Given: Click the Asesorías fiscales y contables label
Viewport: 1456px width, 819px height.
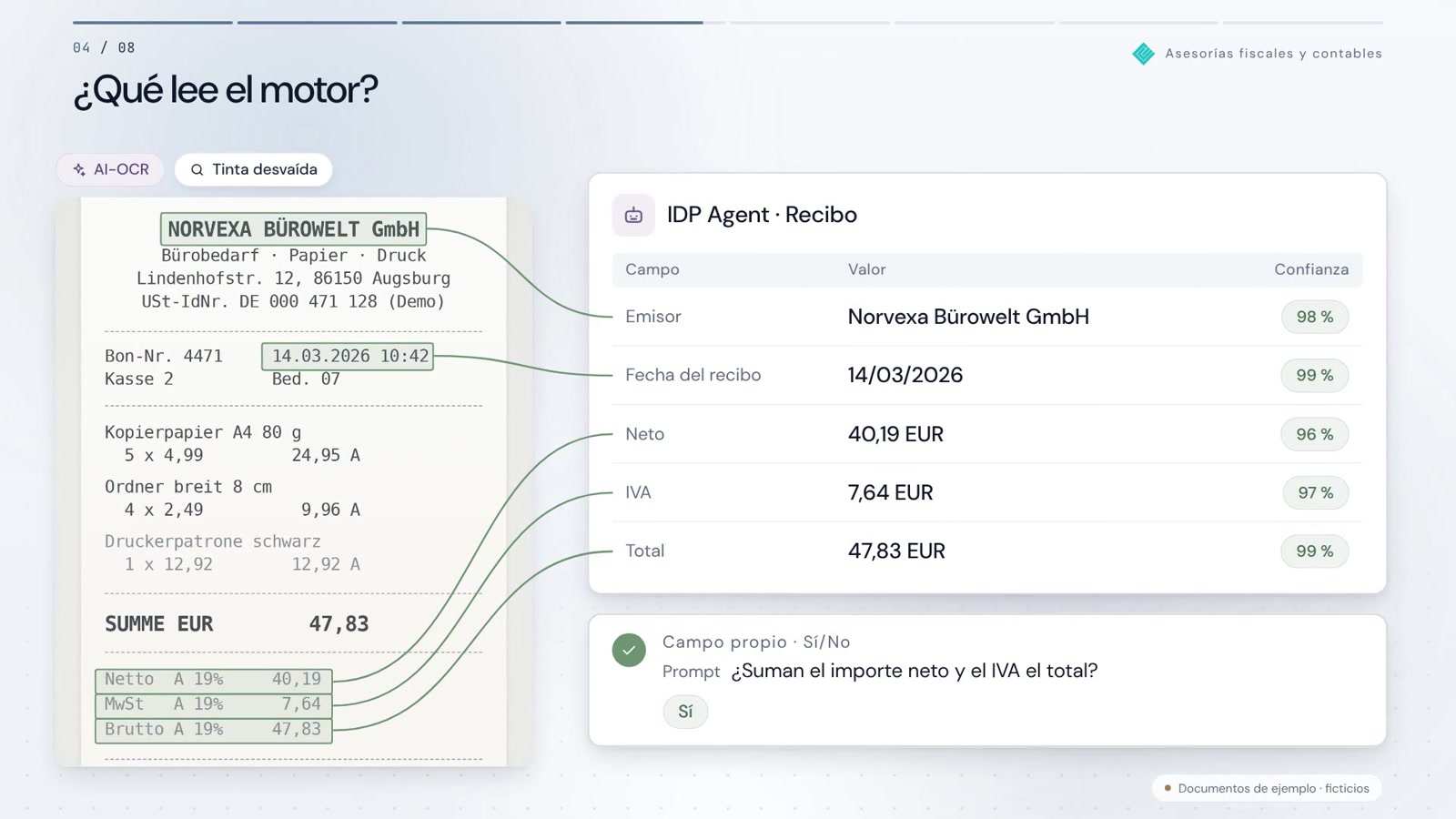Looking at the screenshot, I should [1274, 54].
